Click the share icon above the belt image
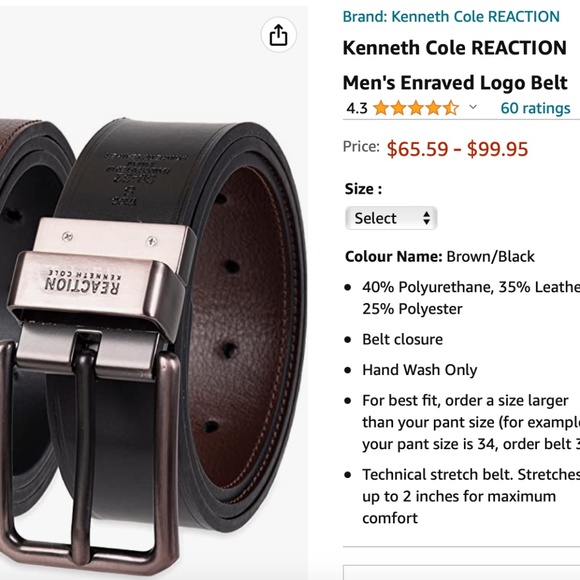 pyautogui.click(x=278, y=35)
